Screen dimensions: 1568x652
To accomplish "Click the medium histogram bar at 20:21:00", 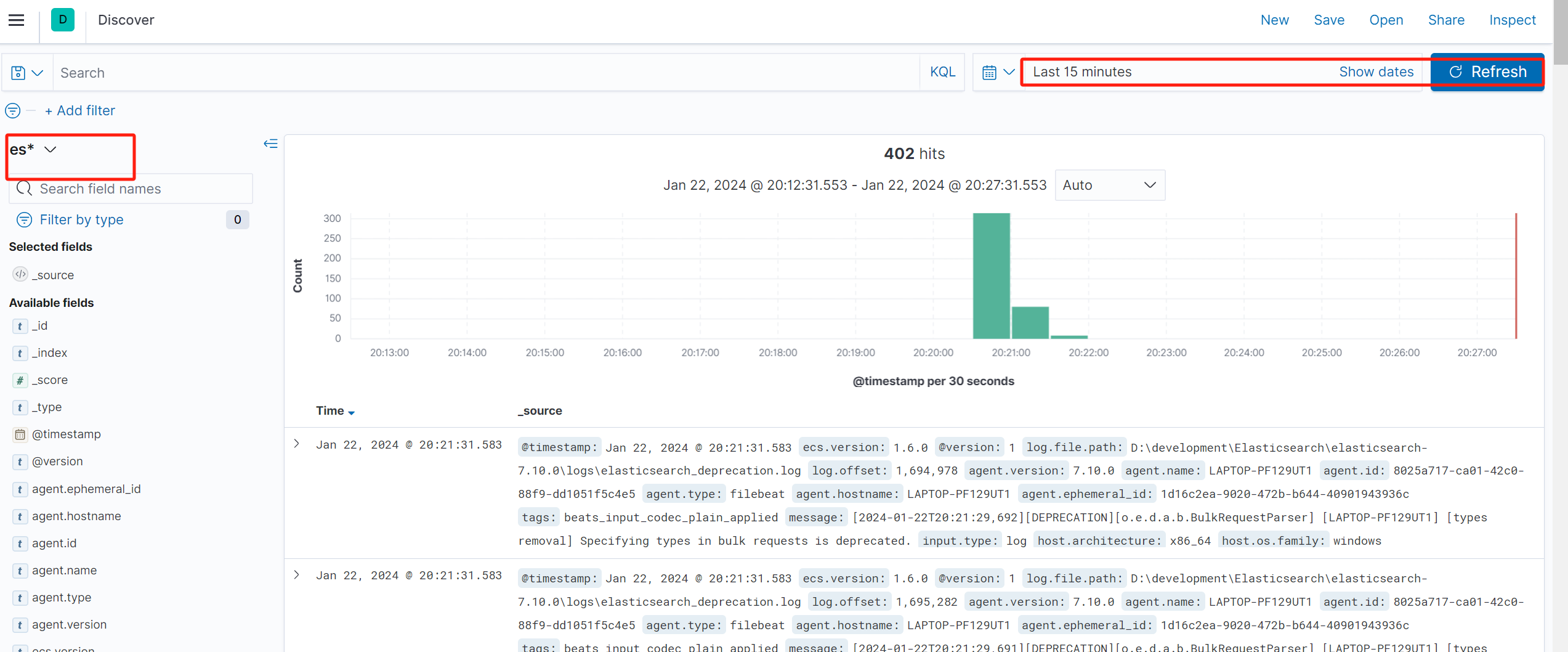I will click(1030, 323).
